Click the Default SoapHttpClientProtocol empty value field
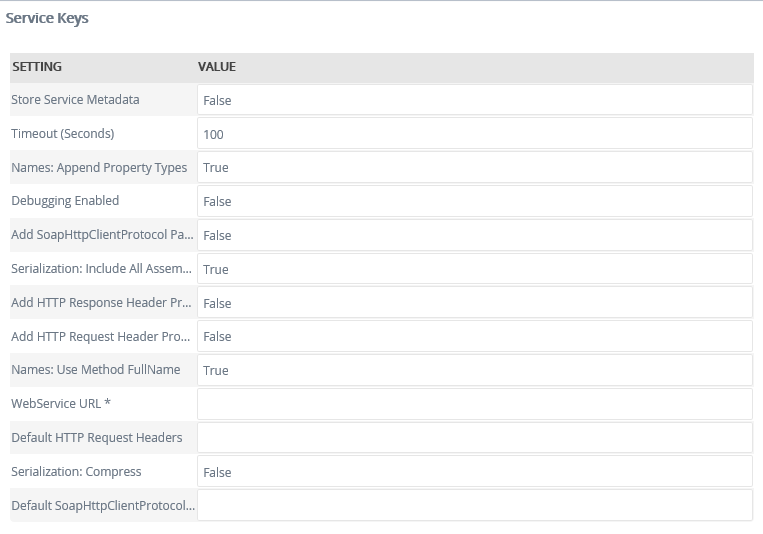Screen dimensions: 763x534 (474, 505)
